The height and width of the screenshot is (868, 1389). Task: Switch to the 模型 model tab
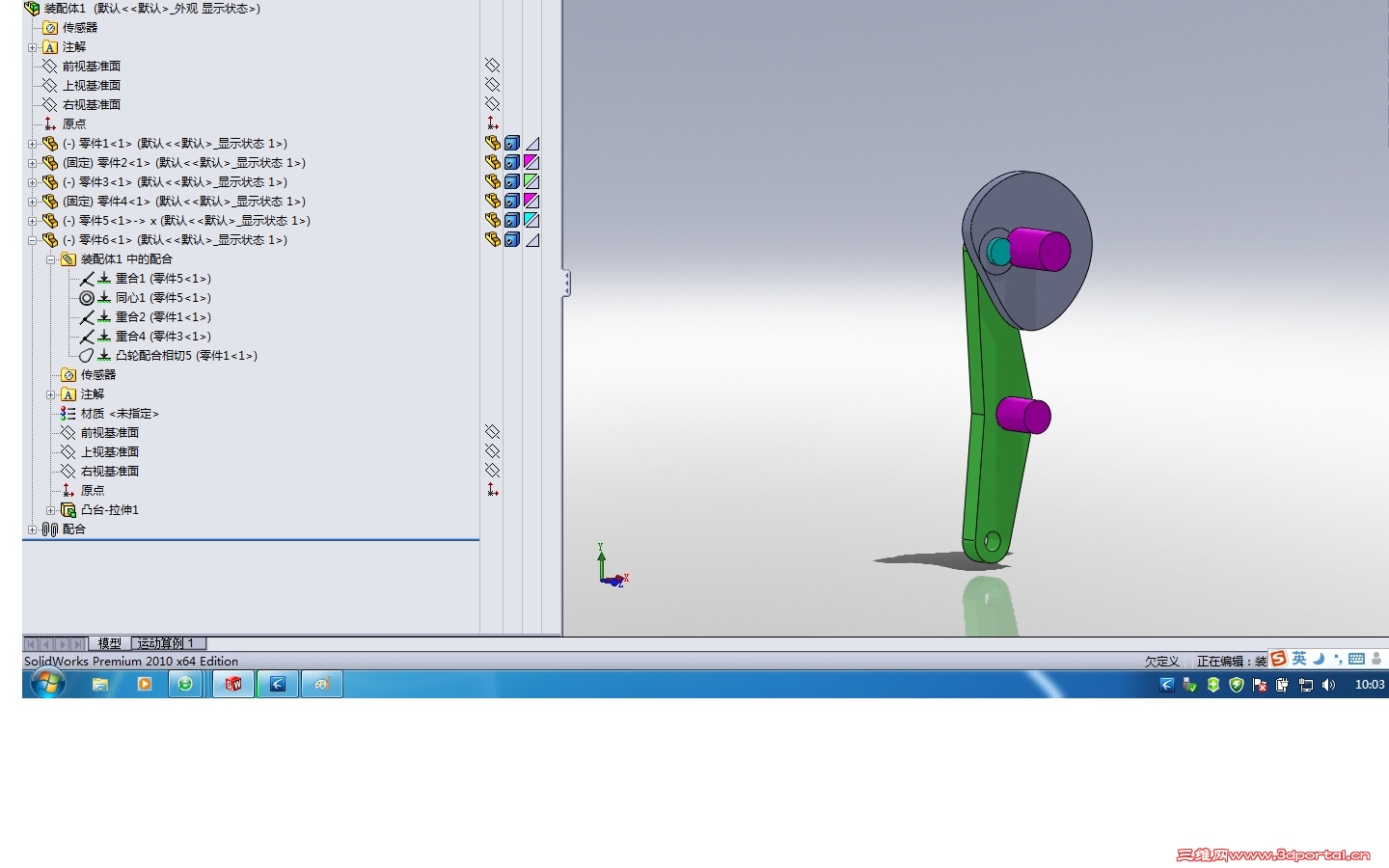110,643
